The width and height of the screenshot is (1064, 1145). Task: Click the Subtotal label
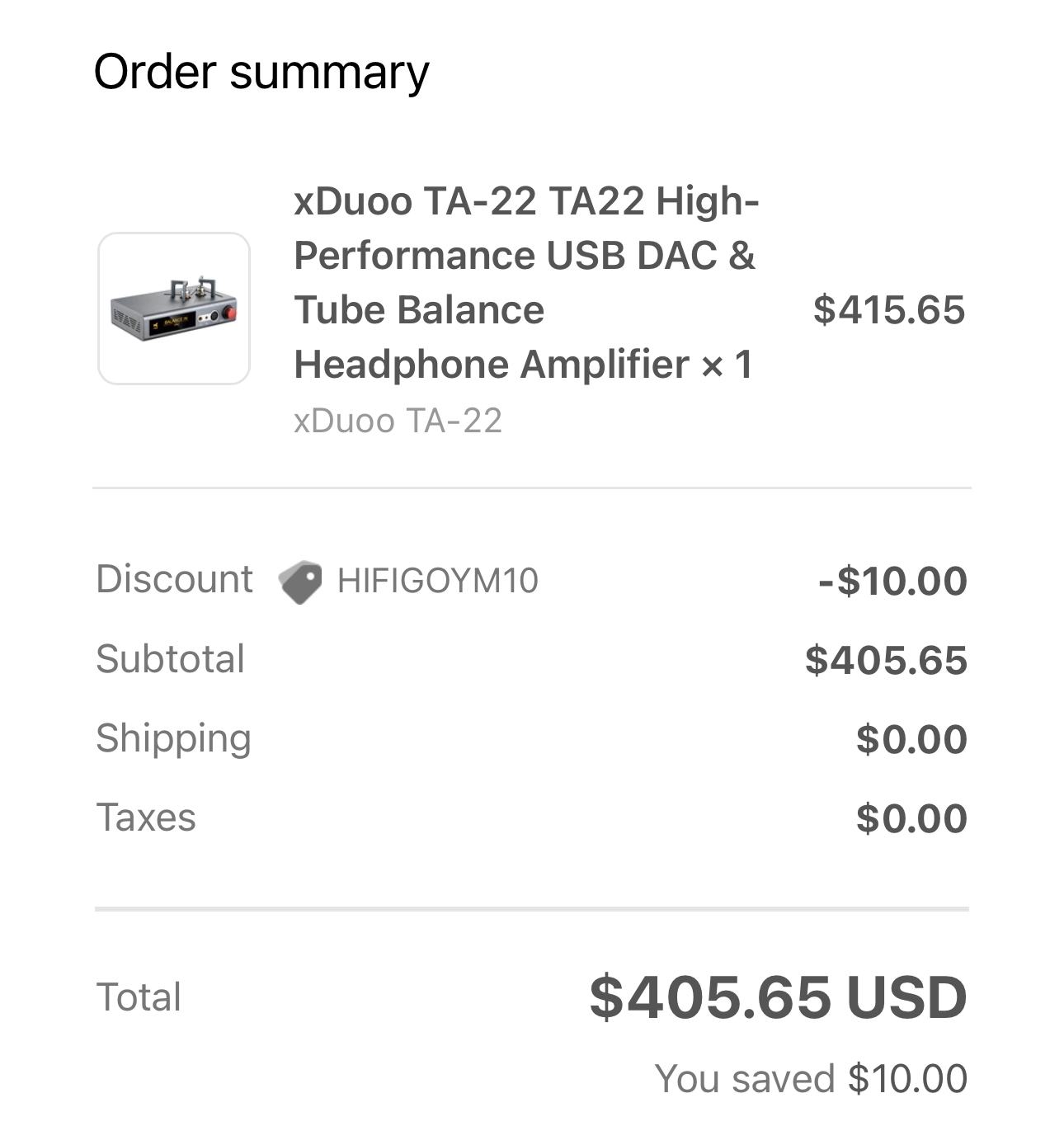tap(170, 659)
